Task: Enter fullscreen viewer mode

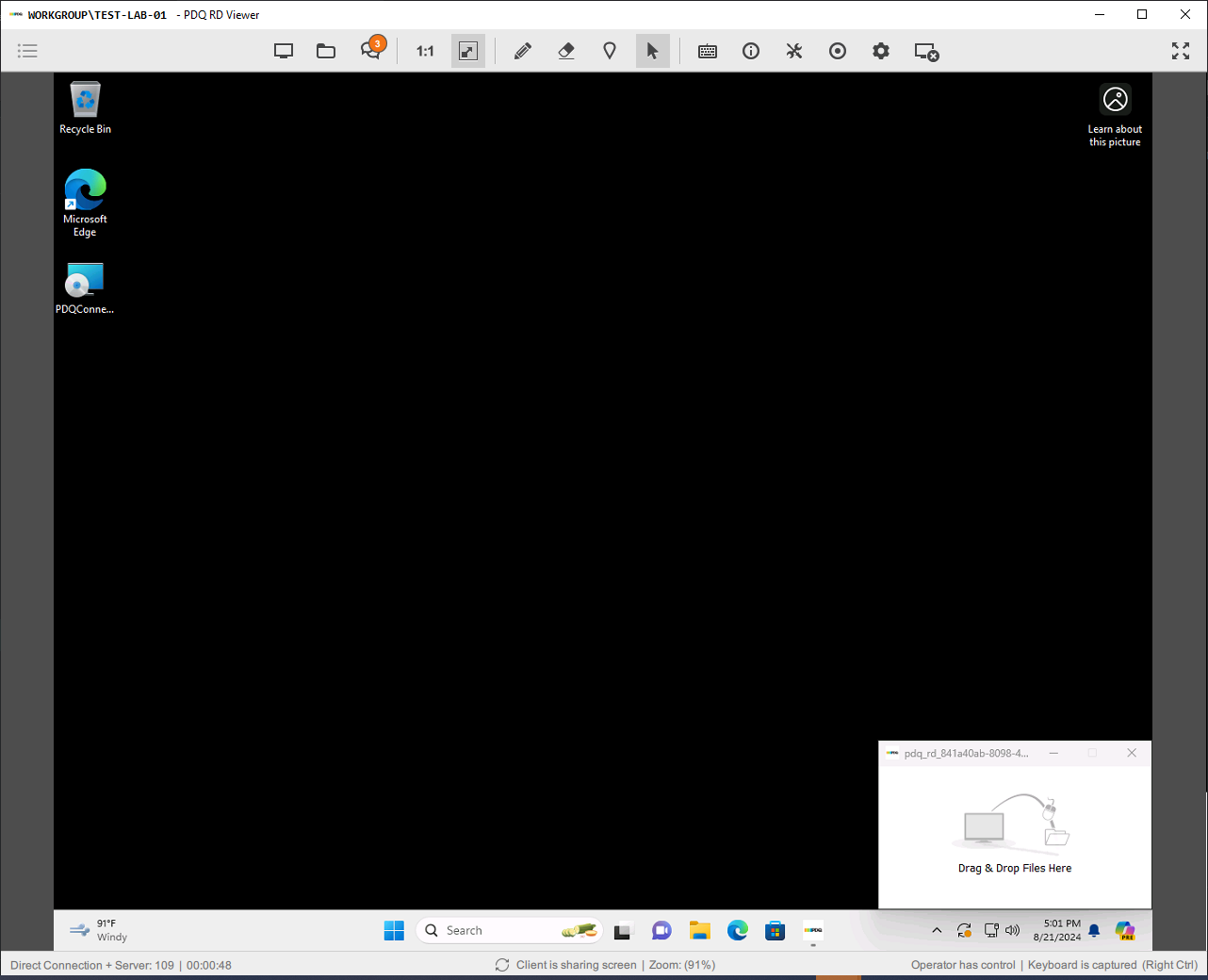Action: coord(1180,51)
